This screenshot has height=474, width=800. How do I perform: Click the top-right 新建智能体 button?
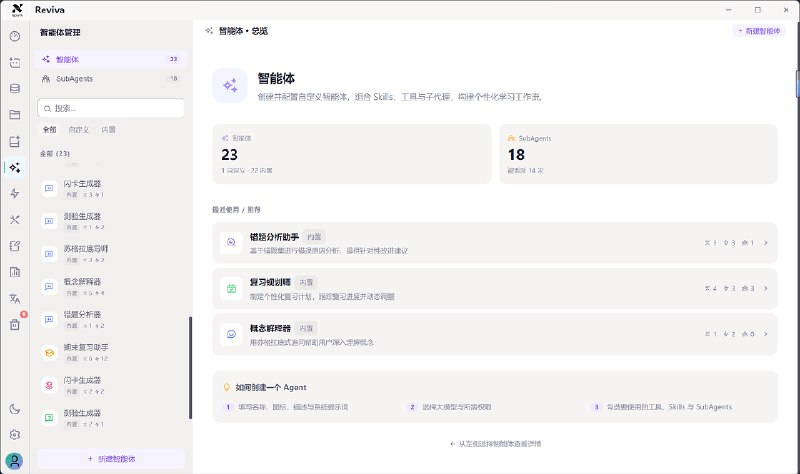click(x=759, y=31)
